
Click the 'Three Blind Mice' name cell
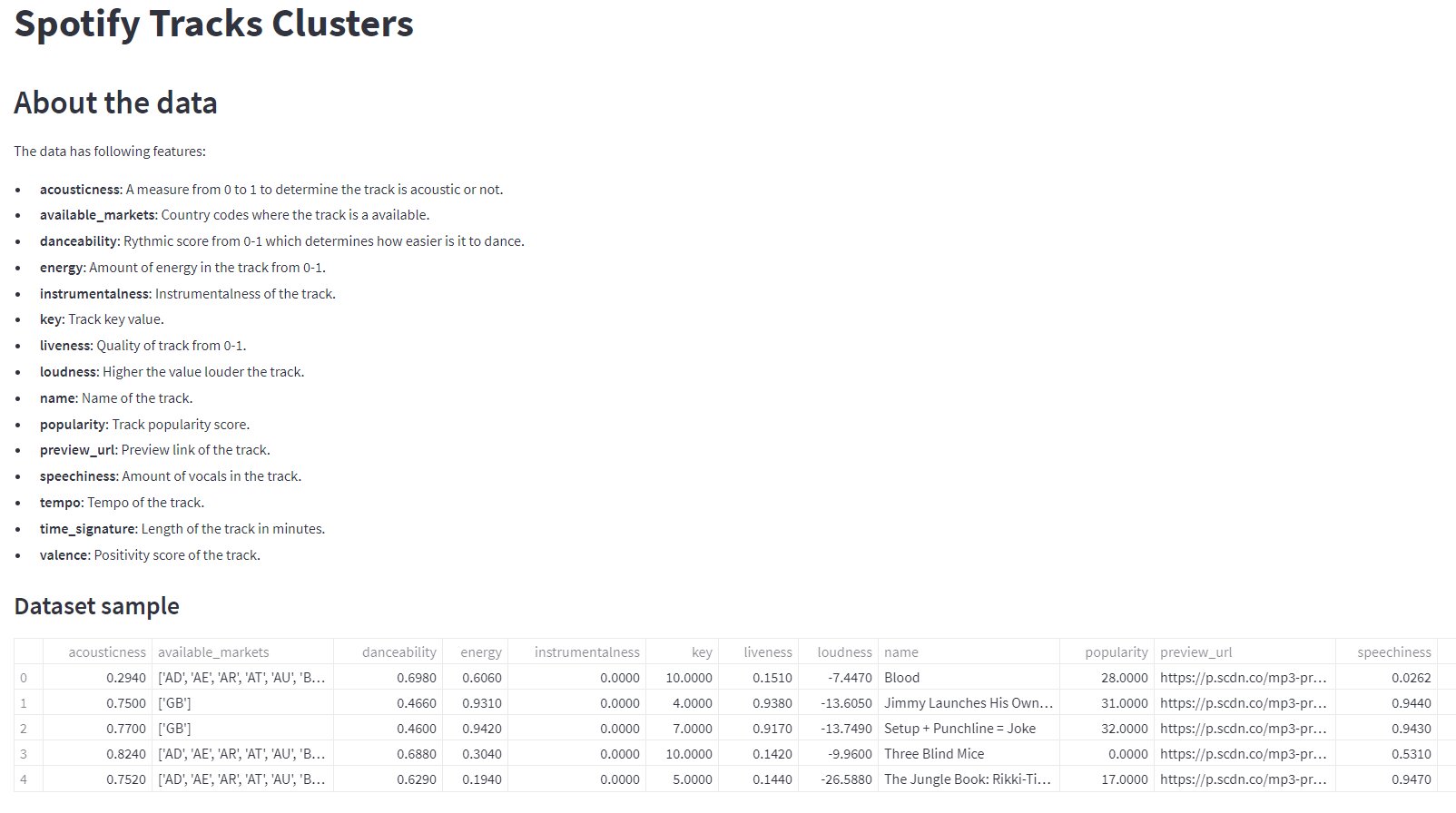point(933,754)
